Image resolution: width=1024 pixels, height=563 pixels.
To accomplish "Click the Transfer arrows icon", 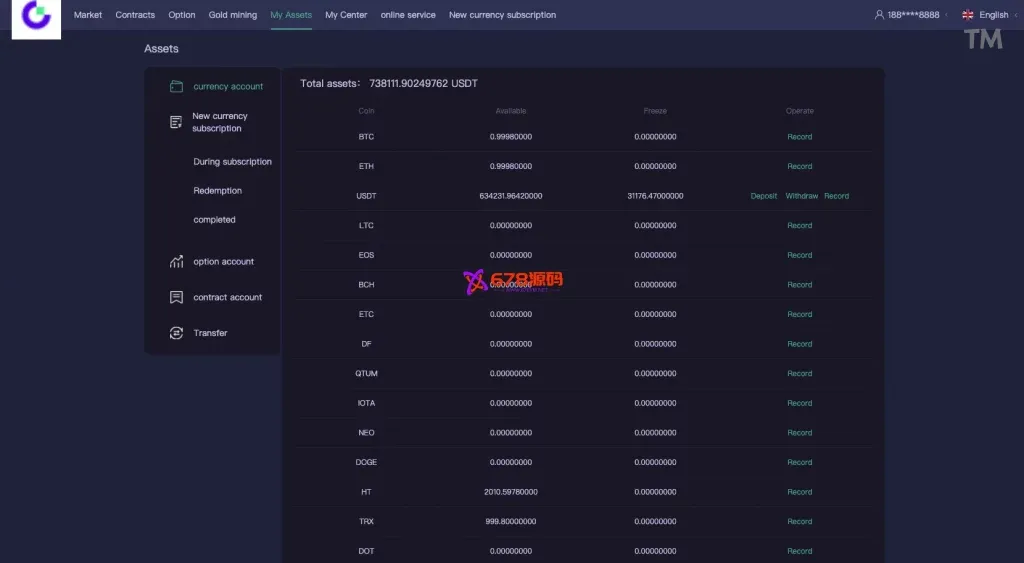I will pos(176,333).
